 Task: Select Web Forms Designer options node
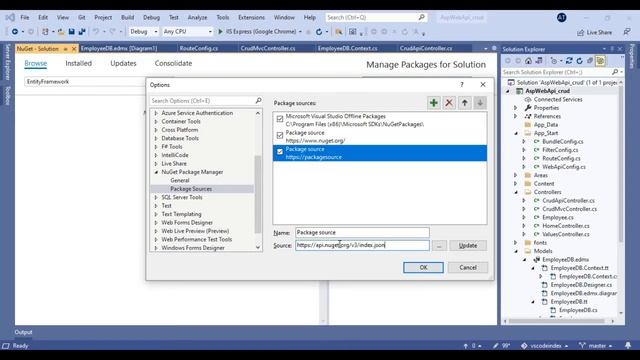tap(187, 223)
